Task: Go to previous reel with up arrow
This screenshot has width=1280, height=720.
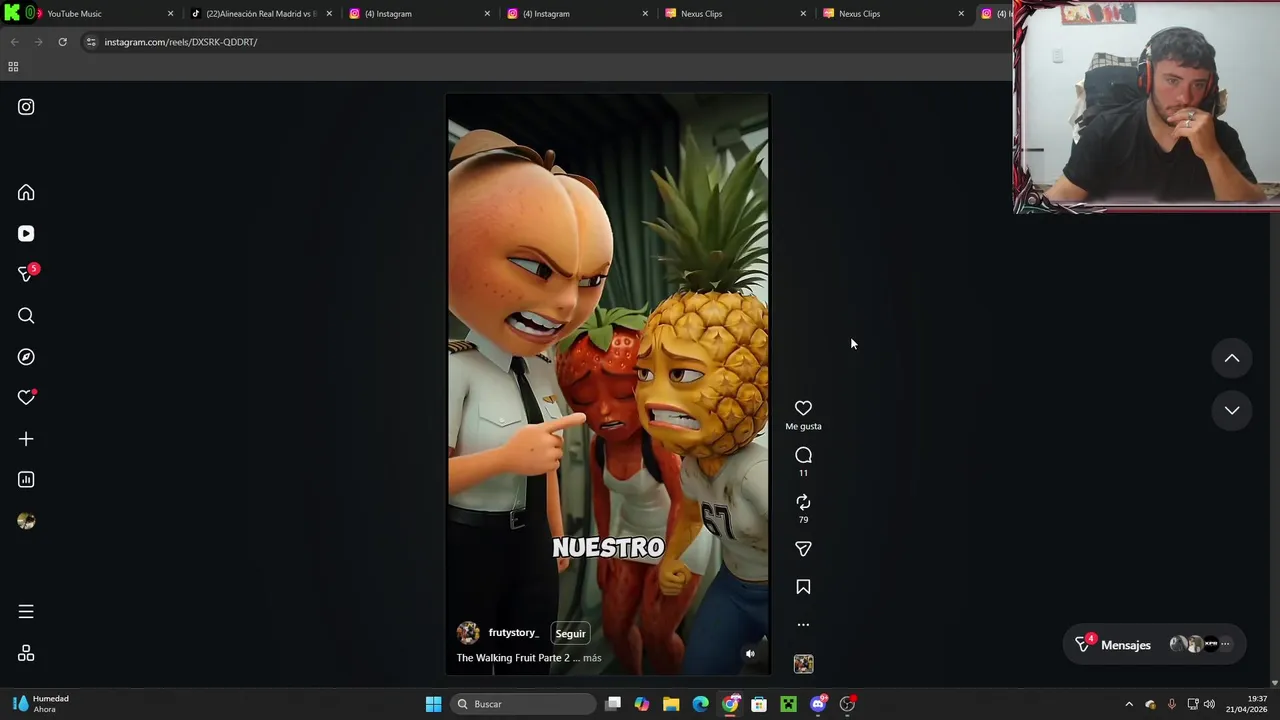Action: (1232, 358)
